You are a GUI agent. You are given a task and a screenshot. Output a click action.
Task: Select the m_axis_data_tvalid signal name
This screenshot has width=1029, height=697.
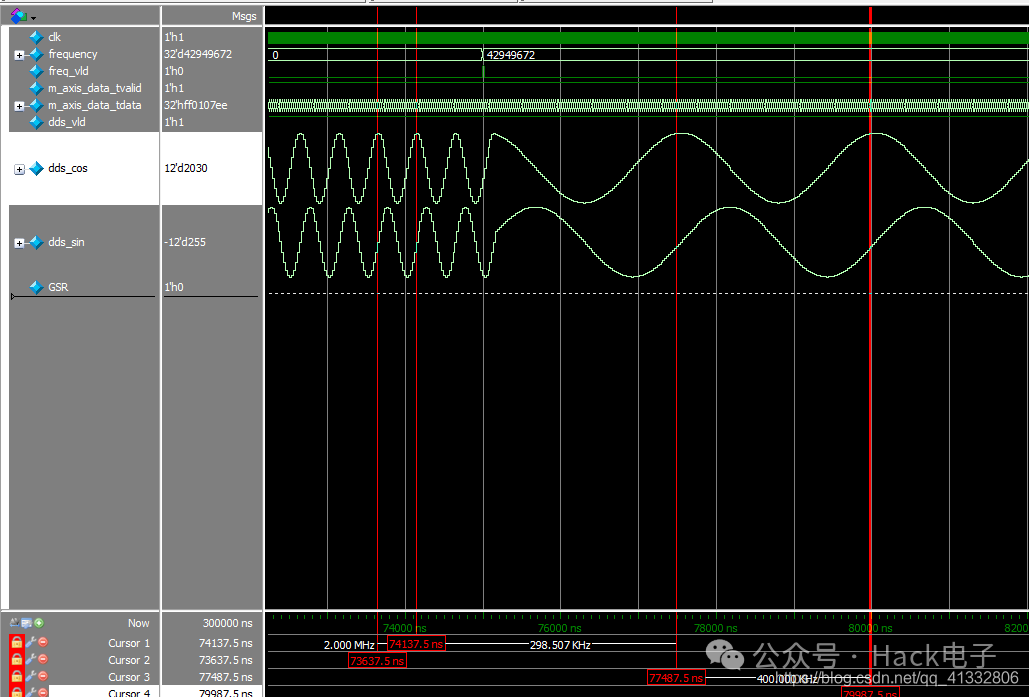click(94, 89)
